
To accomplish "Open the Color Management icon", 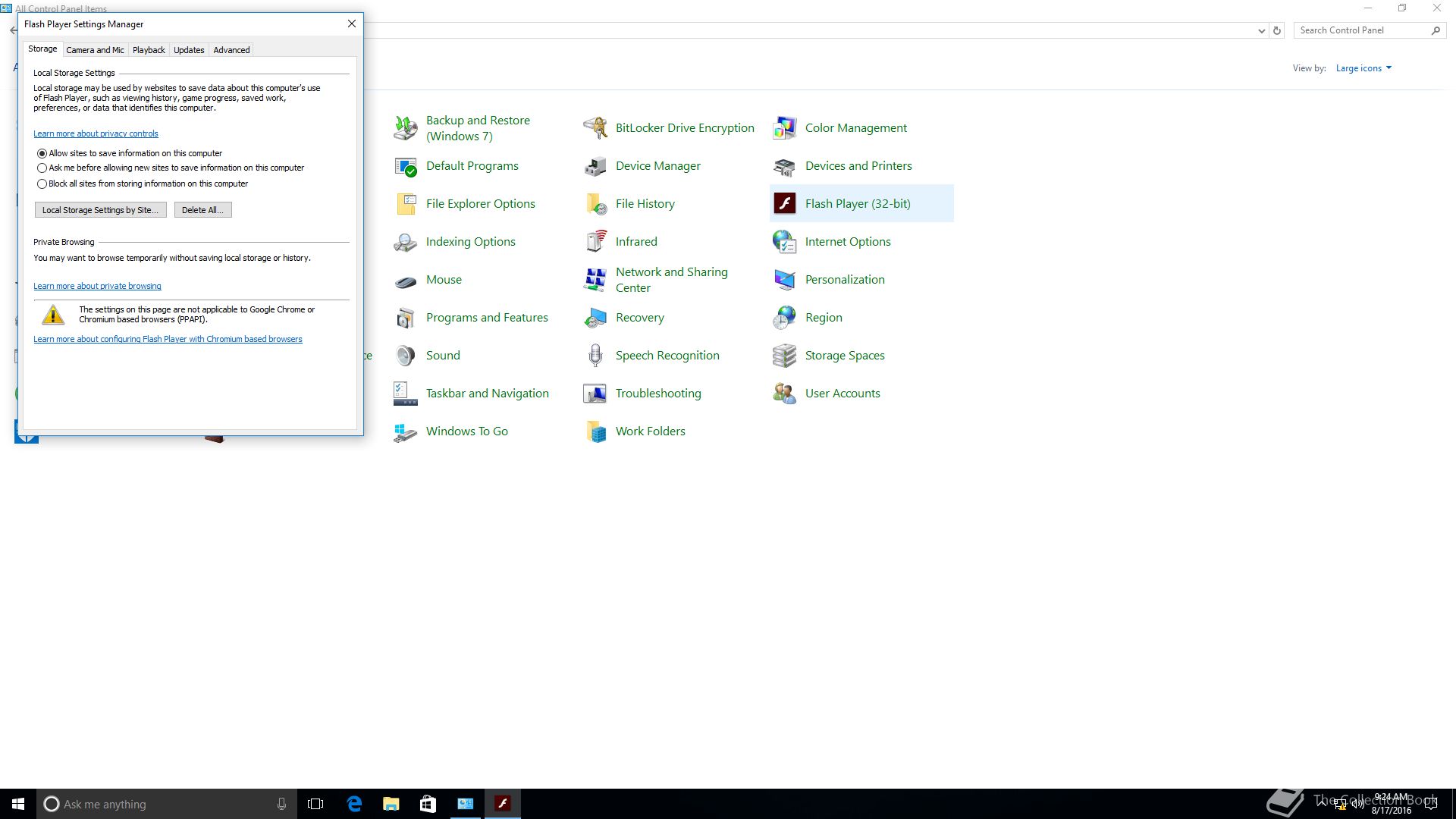I will 785,127.
